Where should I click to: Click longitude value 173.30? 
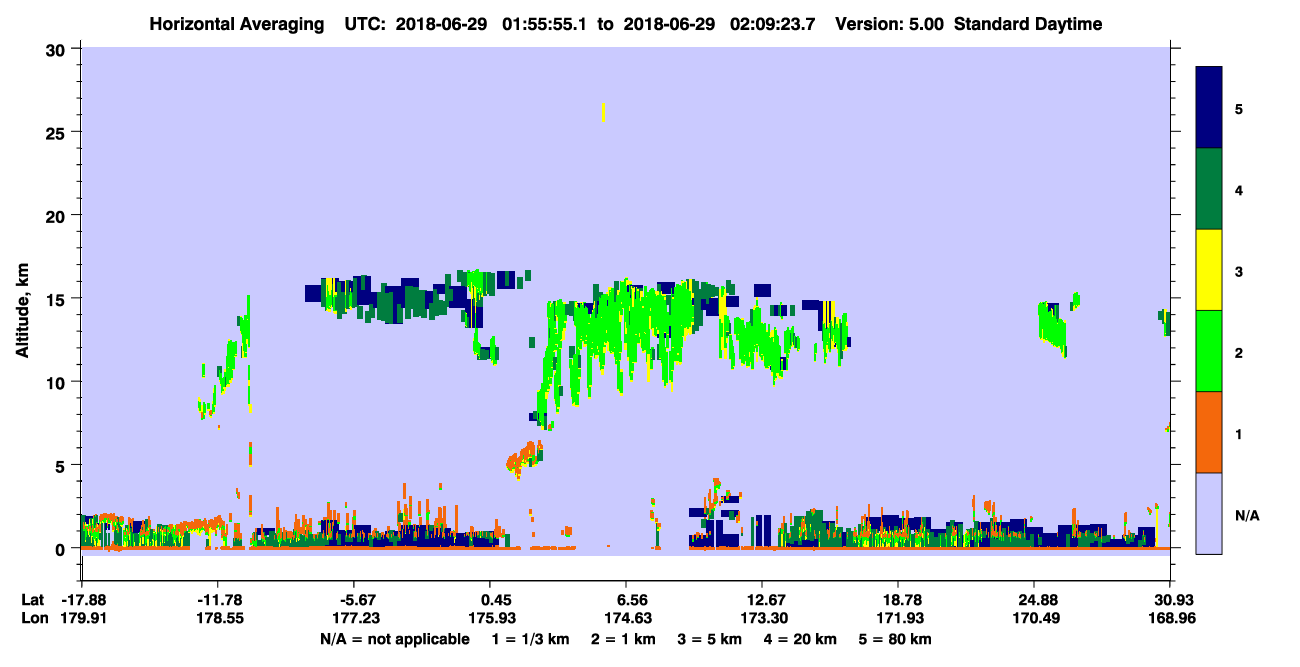click(762, 619)
